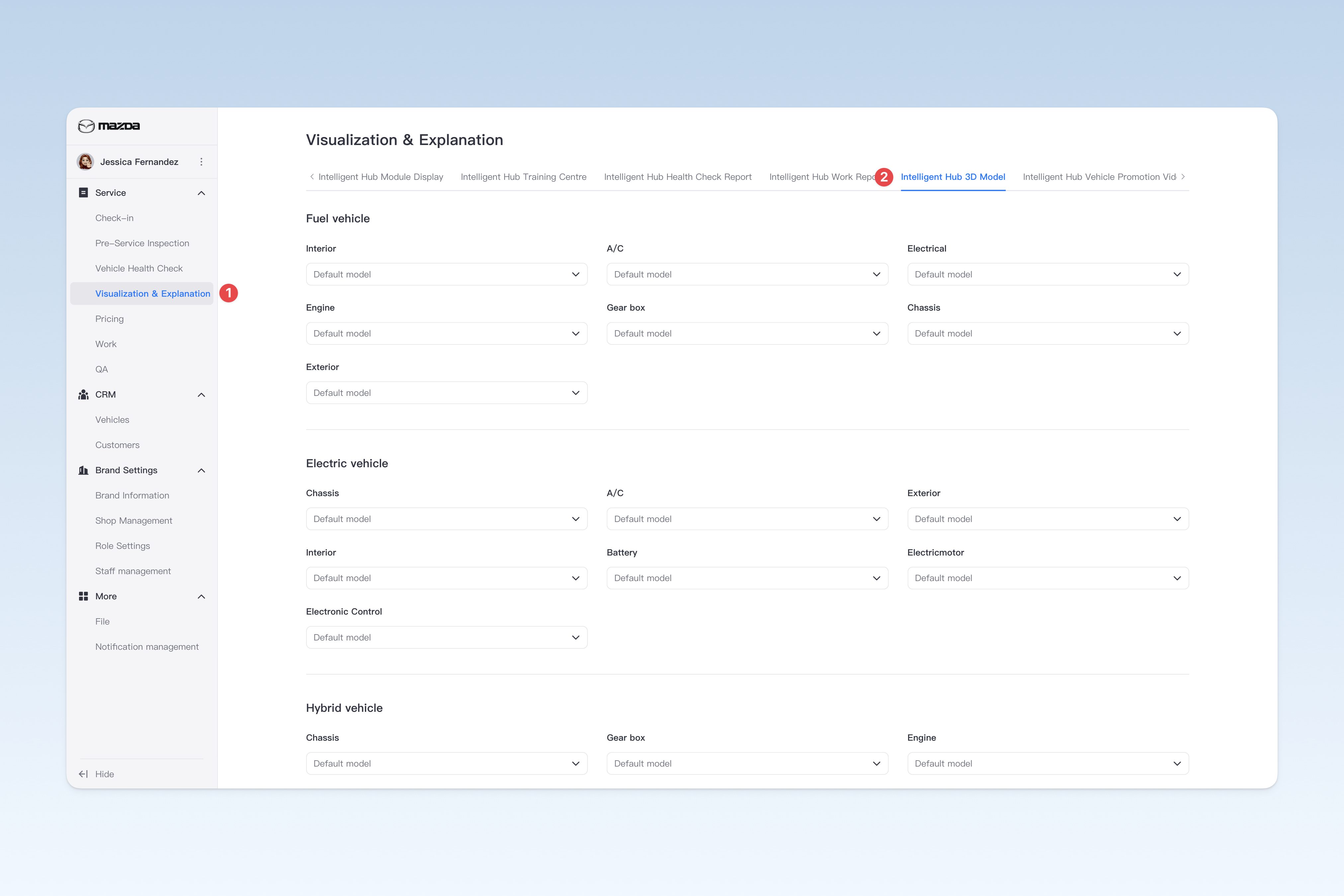Collapse the Service section chevron
The height and width of the screenshot is (896, 1344).
201,193
